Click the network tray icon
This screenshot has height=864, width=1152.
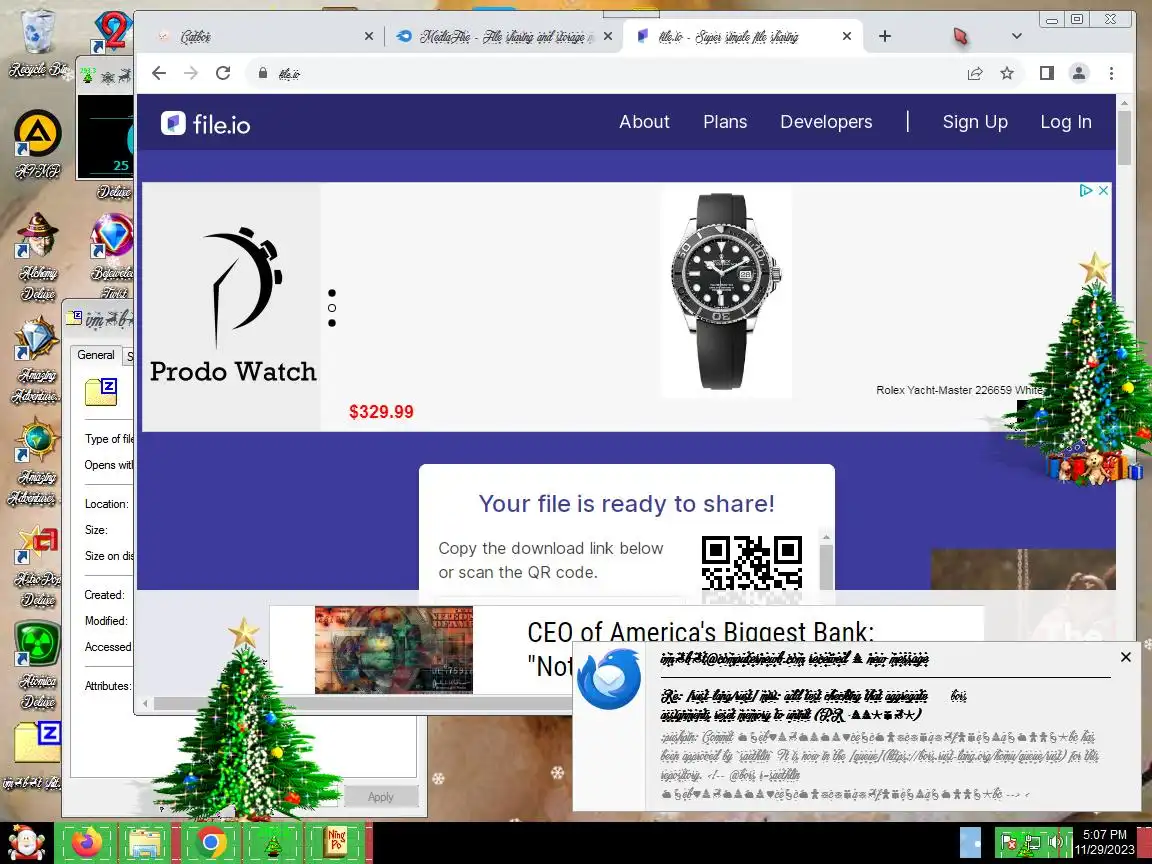(x=1033, y=842)
